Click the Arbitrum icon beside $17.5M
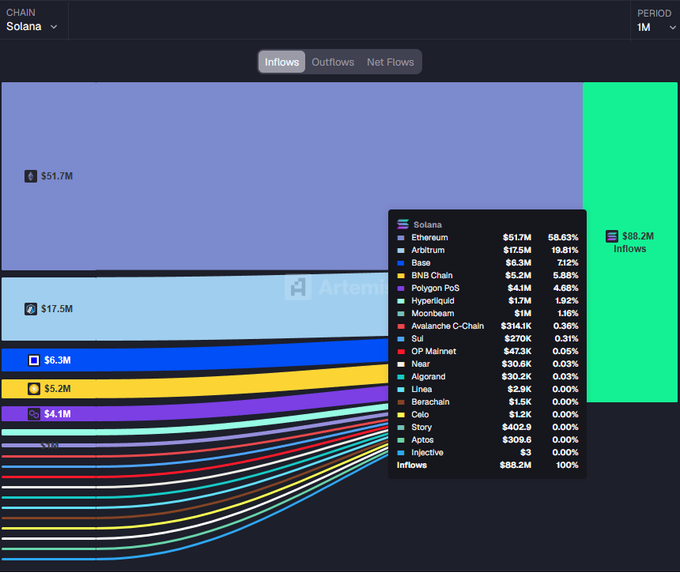This screenshot has width=680, height=573. [x=30, y=309]
